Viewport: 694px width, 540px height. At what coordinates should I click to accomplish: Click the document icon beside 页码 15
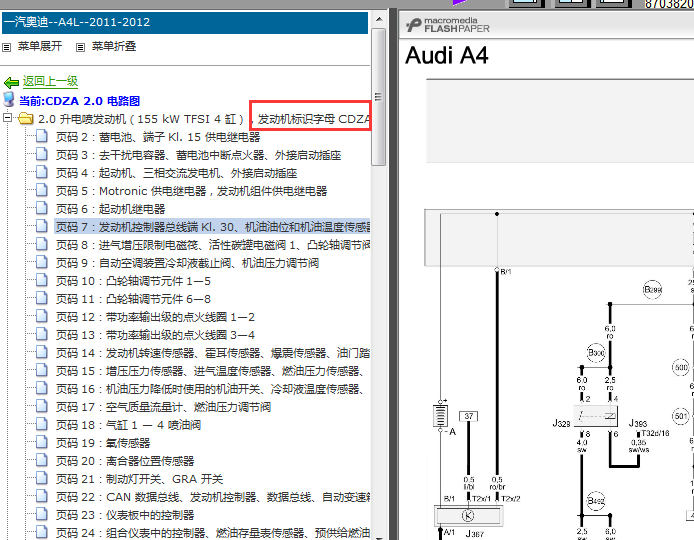click(42, 370)
